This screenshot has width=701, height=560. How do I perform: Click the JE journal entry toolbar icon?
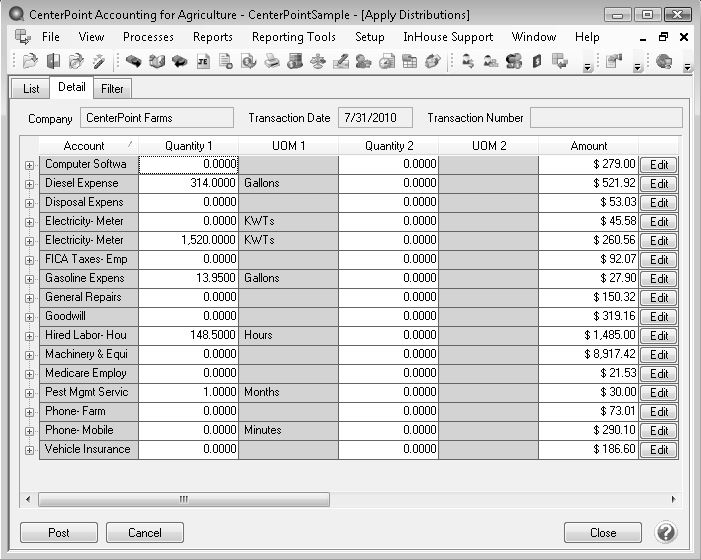click(x=203, y=61)
